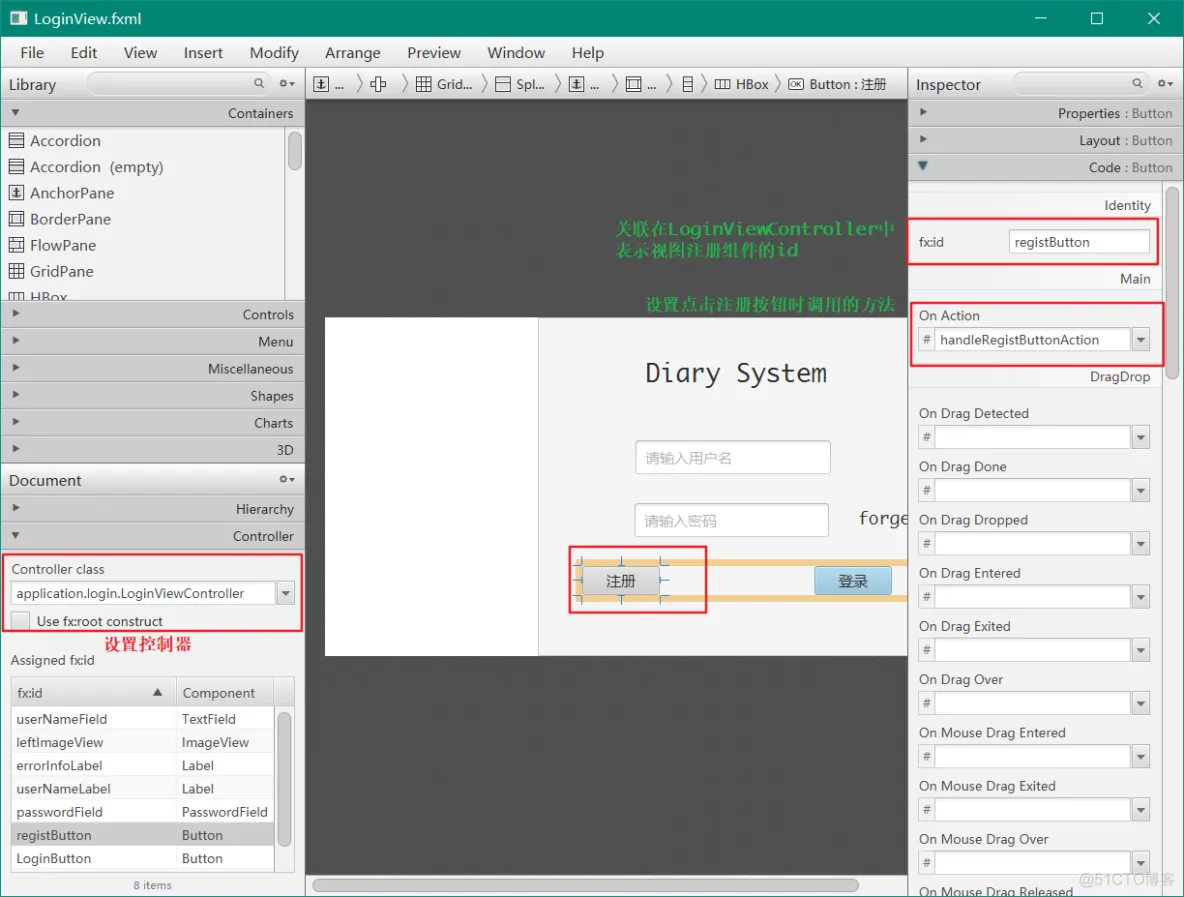This screenshot has height=897, width=1184.
Task: Choose the BorderPane container icon
Action: coord(16,219)
